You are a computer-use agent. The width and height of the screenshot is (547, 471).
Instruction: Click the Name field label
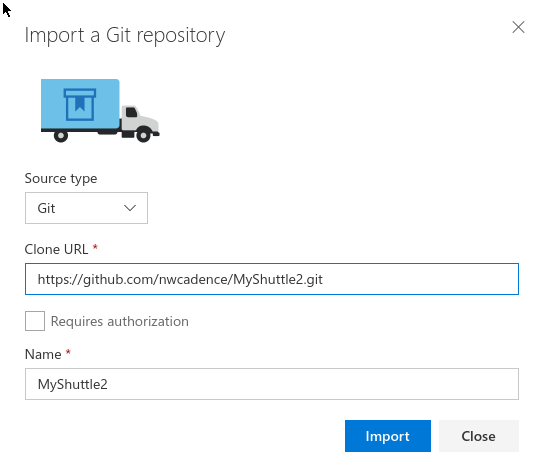43,354
